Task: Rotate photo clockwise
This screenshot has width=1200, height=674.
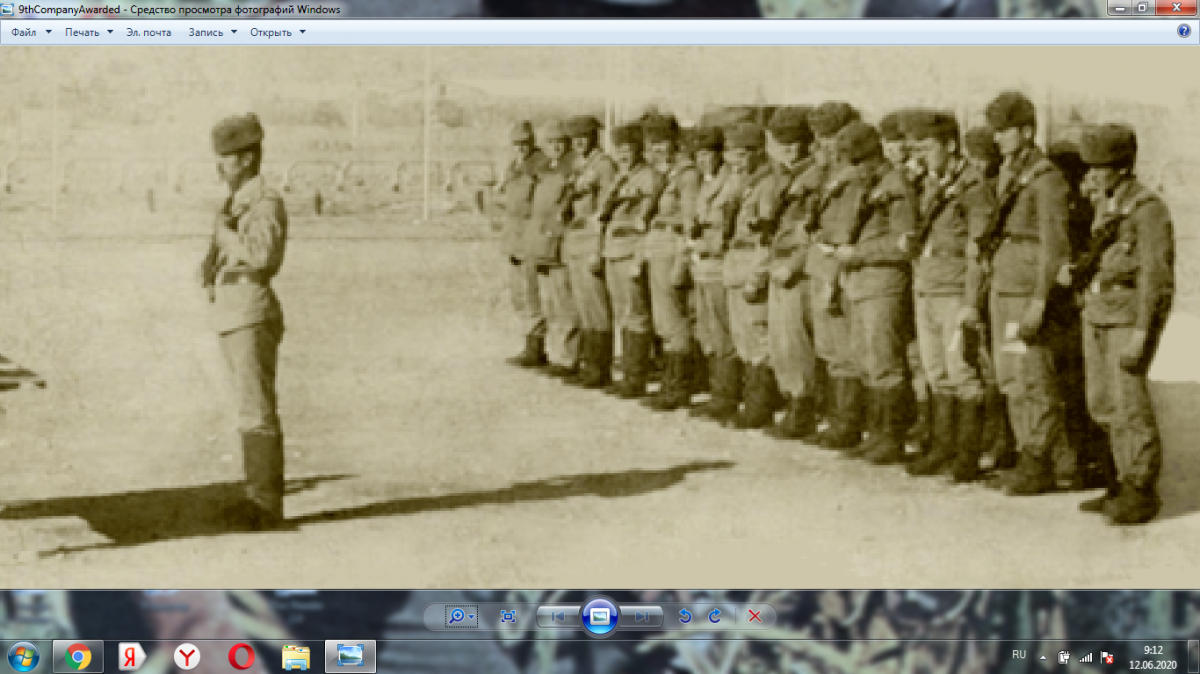Action: (715, 617)
